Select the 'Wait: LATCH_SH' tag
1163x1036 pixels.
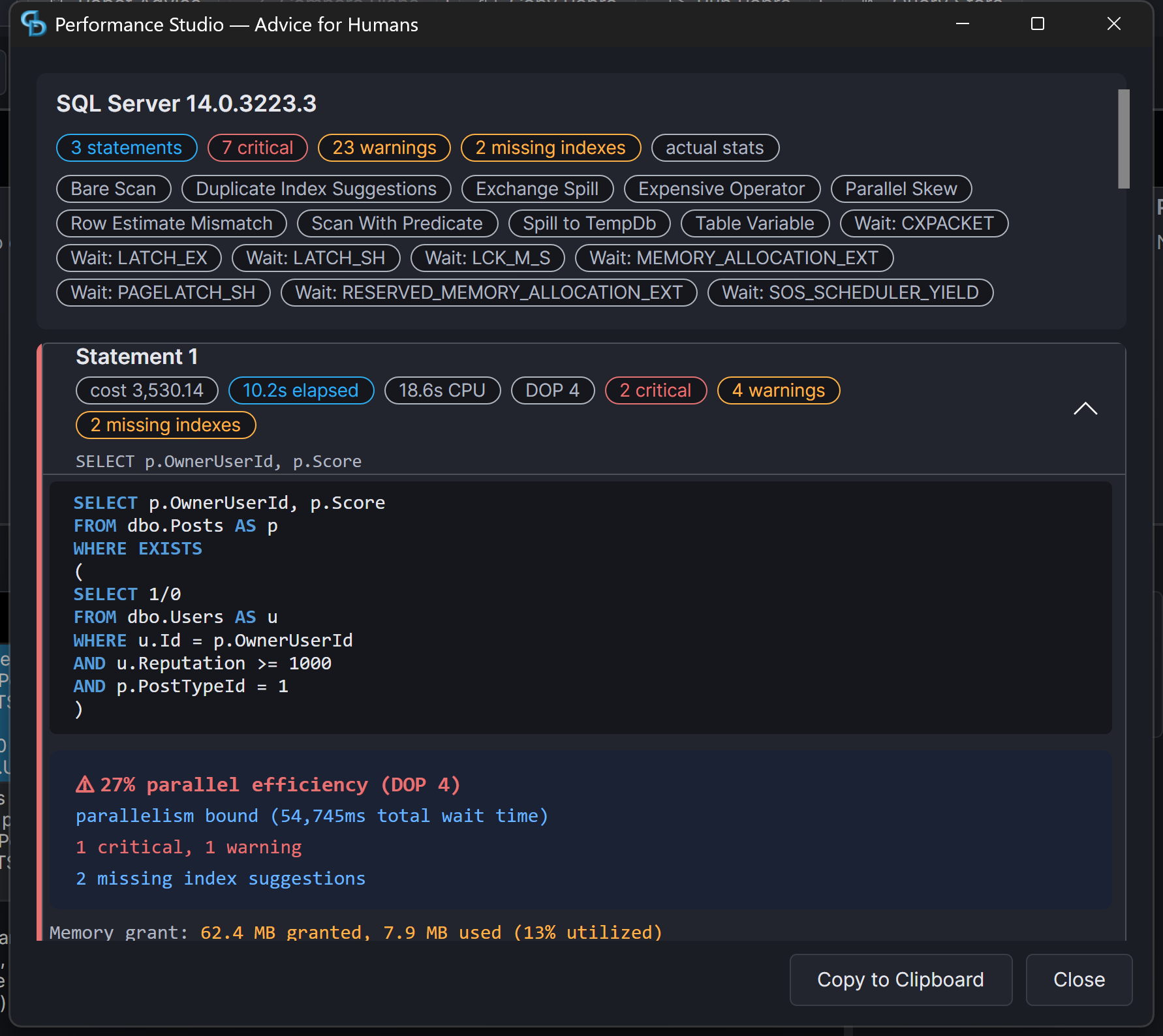pyautogui.click(x=316, y=258)
